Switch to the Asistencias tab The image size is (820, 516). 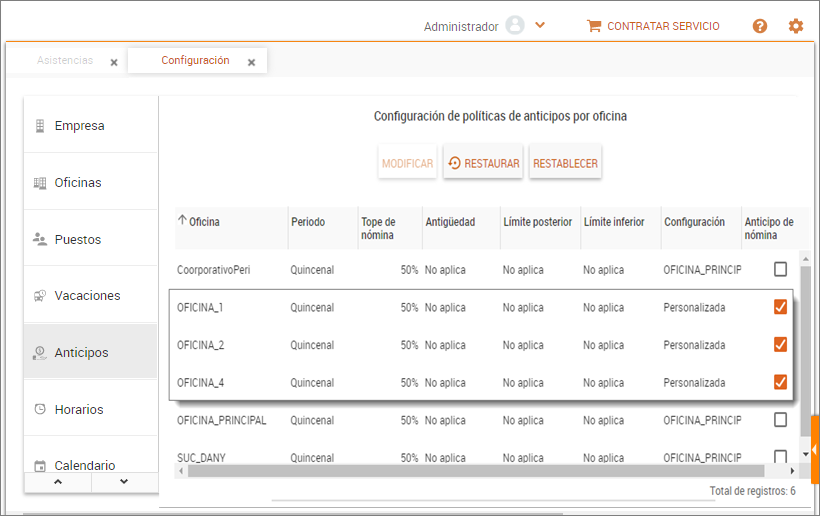(x=65, y=61)
